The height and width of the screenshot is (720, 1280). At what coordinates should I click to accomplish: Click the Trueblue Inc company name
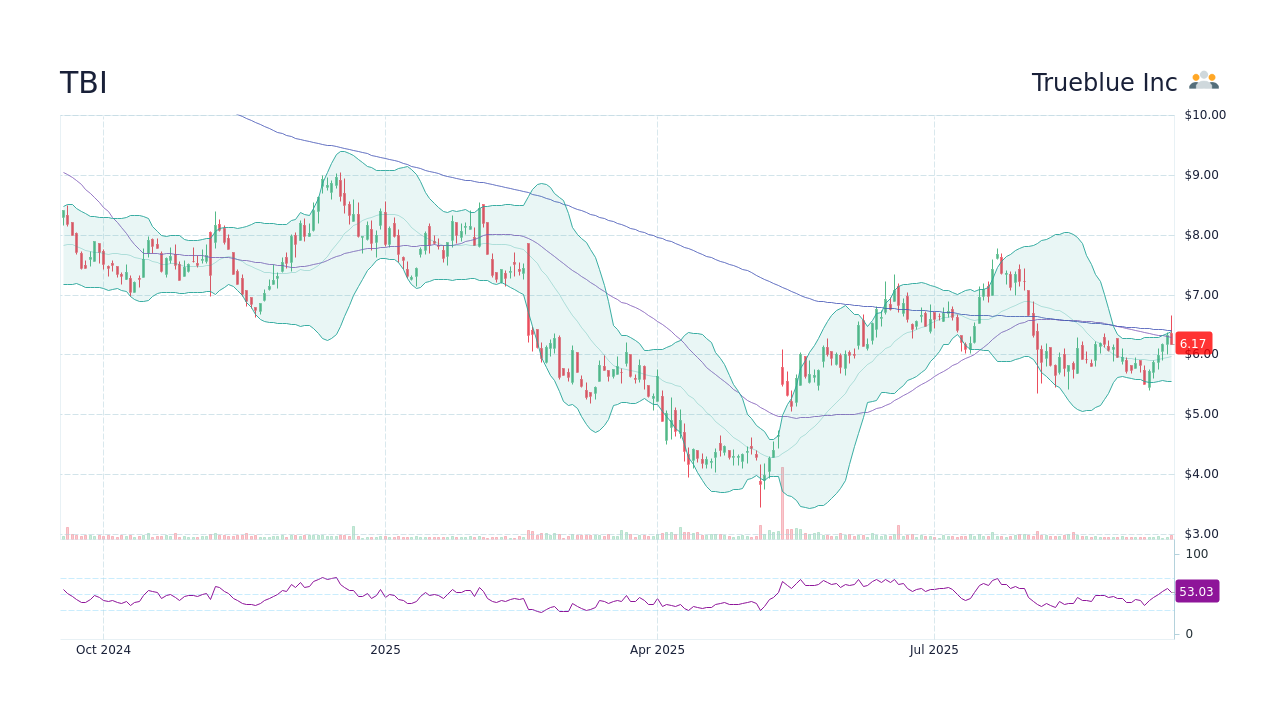[x=1104, y=83]
